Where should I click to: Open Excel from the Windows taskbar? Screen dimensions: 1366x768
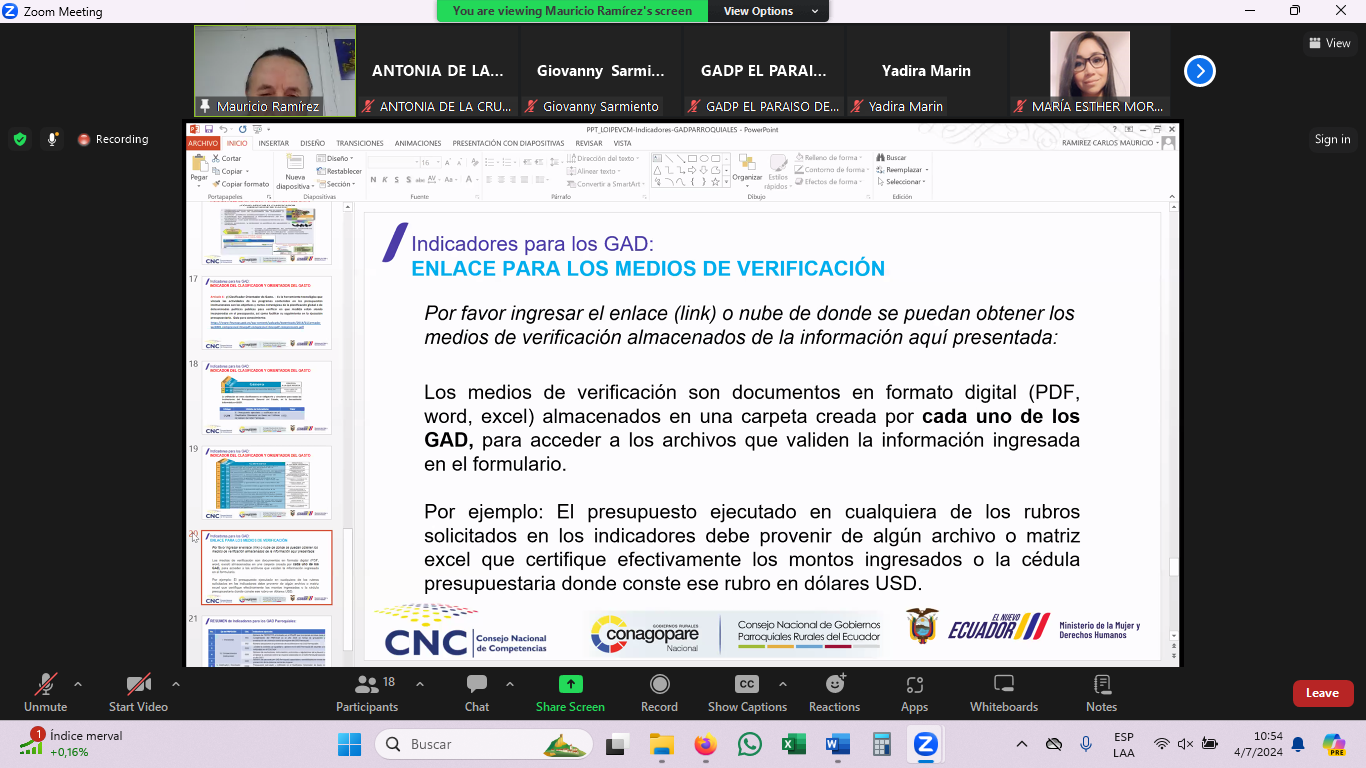793,744
